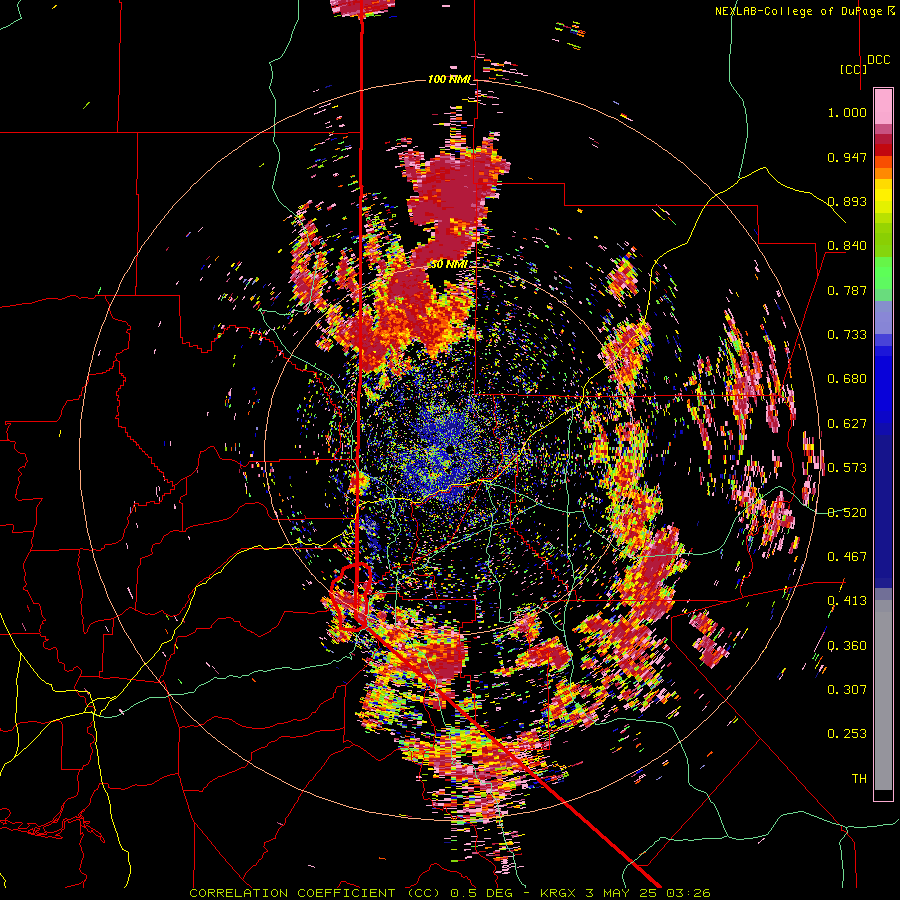Click the 100 NMI range ring label

point(449,79)
